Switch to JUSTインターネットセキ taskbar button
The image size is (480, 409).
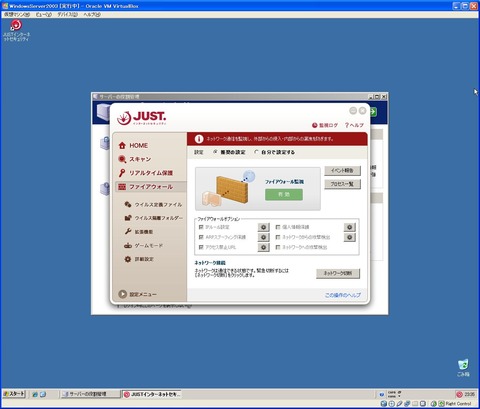(152, 394)
